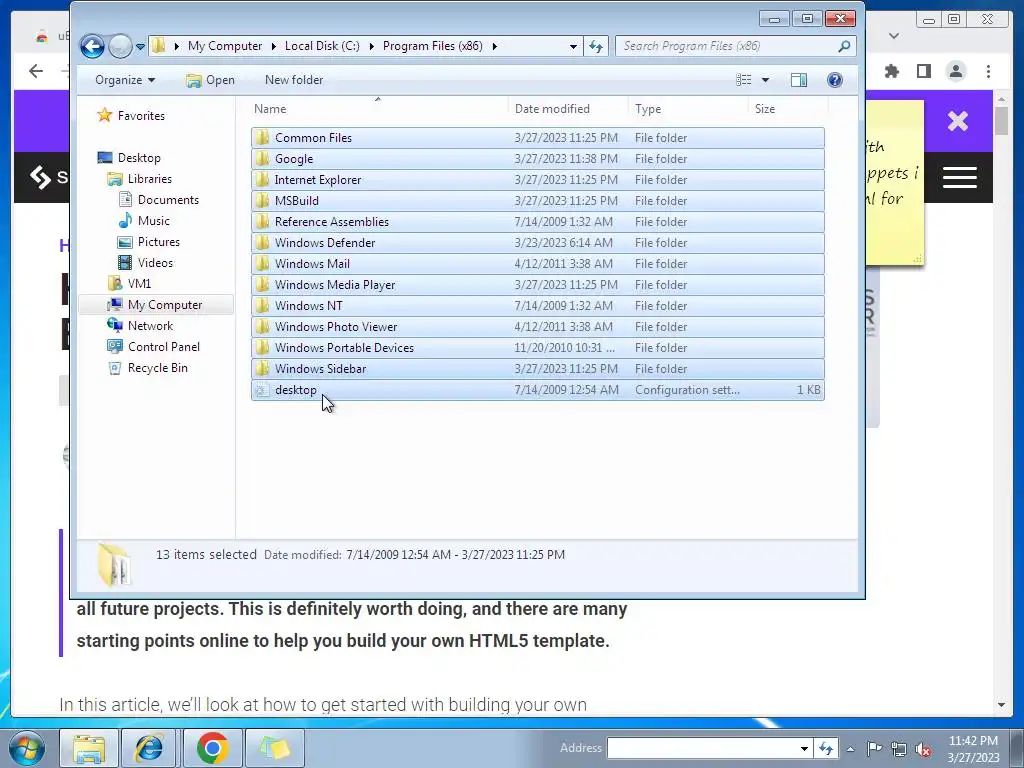
Task: Open recent pages dropdown beside Forward arrow
Action: pyautogui.click(x=140, y=47)
